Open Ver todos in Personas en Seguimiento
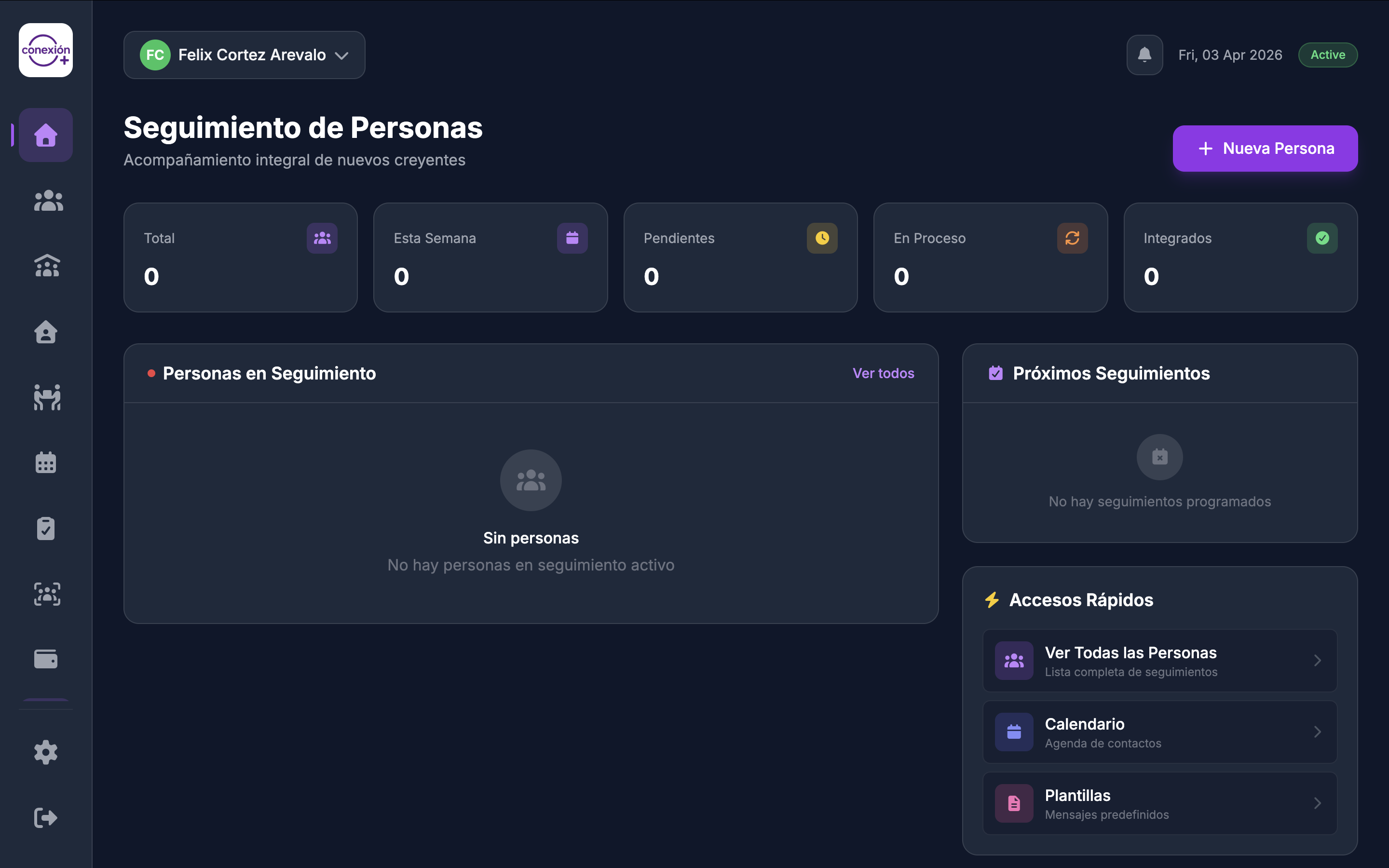Screen dimensions: 1389x868 884,373
